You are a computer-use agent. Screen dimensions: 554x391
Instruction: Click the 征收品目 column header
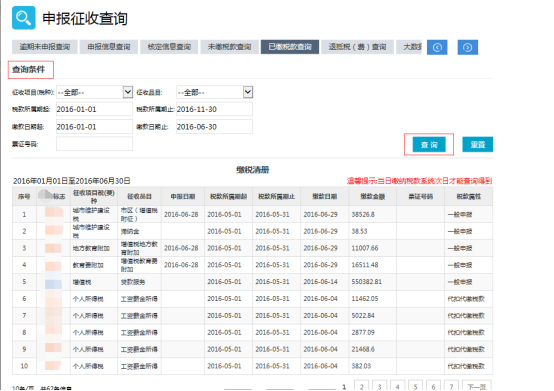tap(139, 196)
